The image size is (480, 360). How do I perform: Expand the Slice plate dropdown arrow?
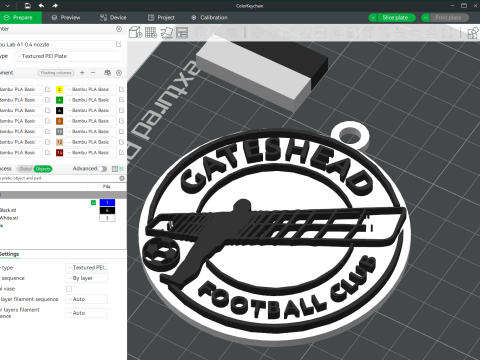(x=373, y=17)
